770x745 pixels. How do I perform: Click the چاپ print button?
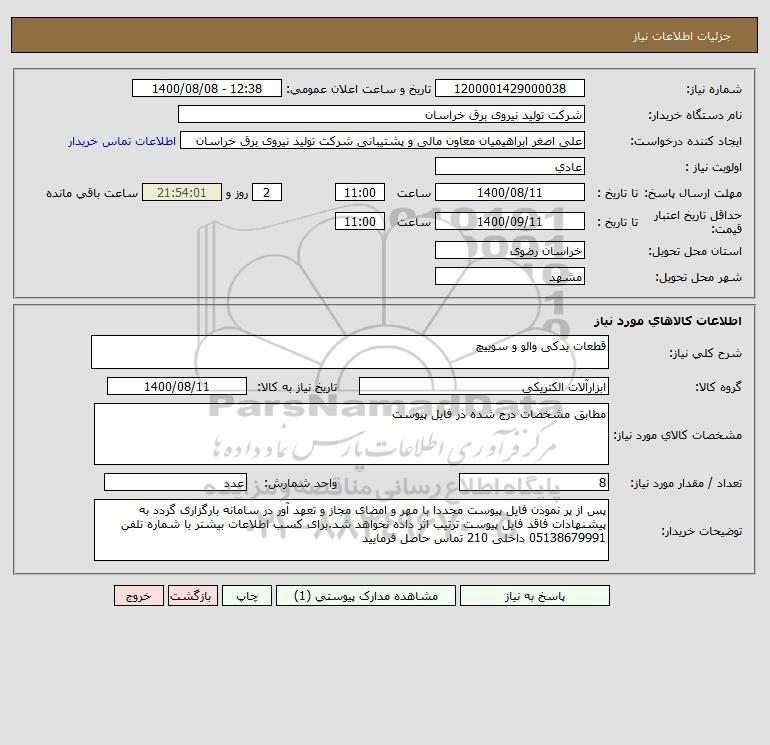(247, 596)
